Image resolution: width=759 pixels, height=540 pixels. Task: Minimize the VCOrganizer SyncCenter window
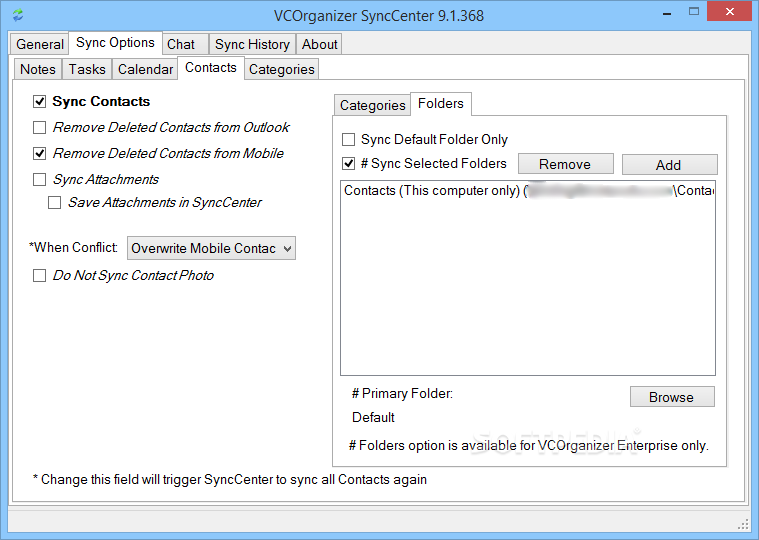(667, 14)
